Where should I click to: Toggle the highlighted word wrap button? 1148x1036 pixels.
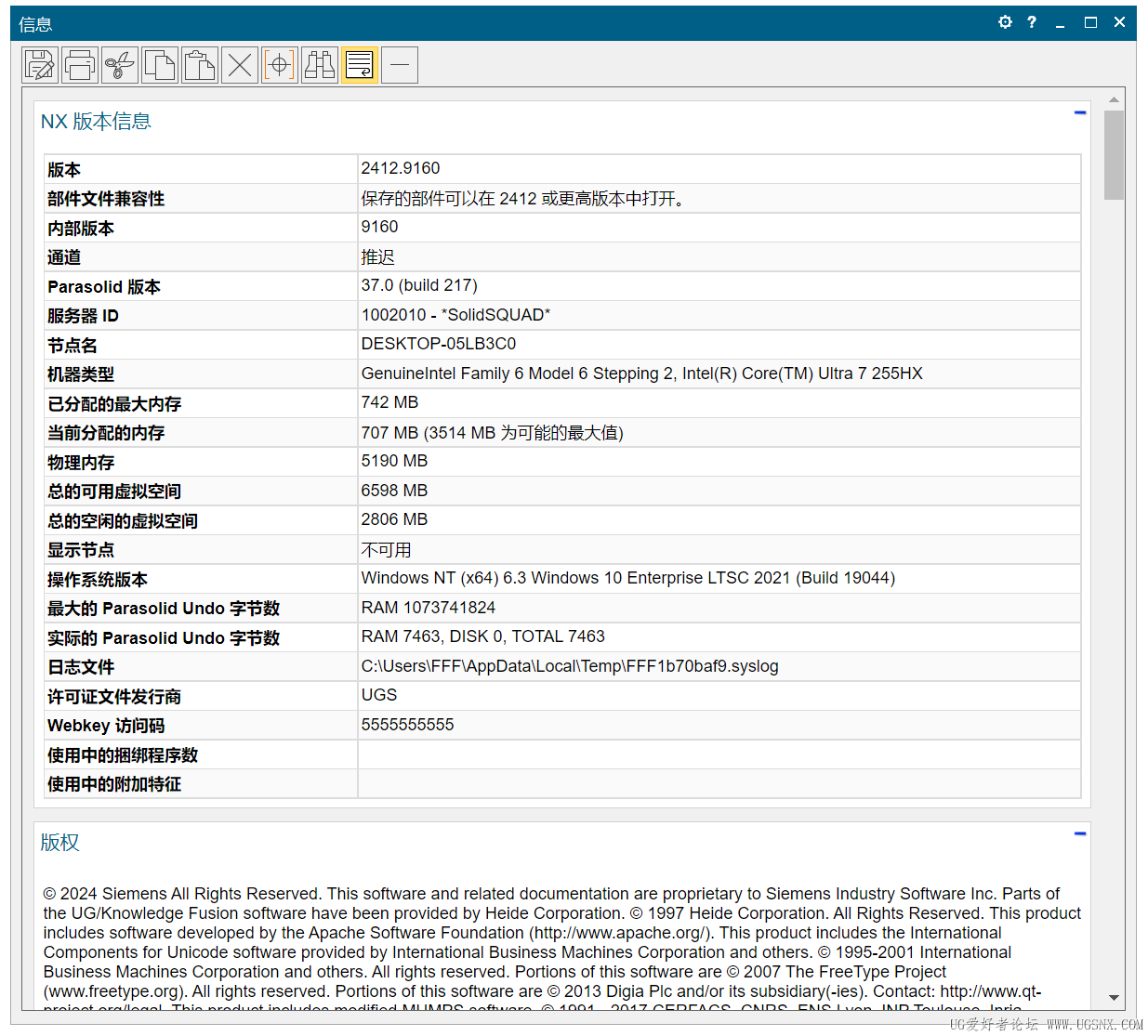pyautogui.click(x=360, y=65)
